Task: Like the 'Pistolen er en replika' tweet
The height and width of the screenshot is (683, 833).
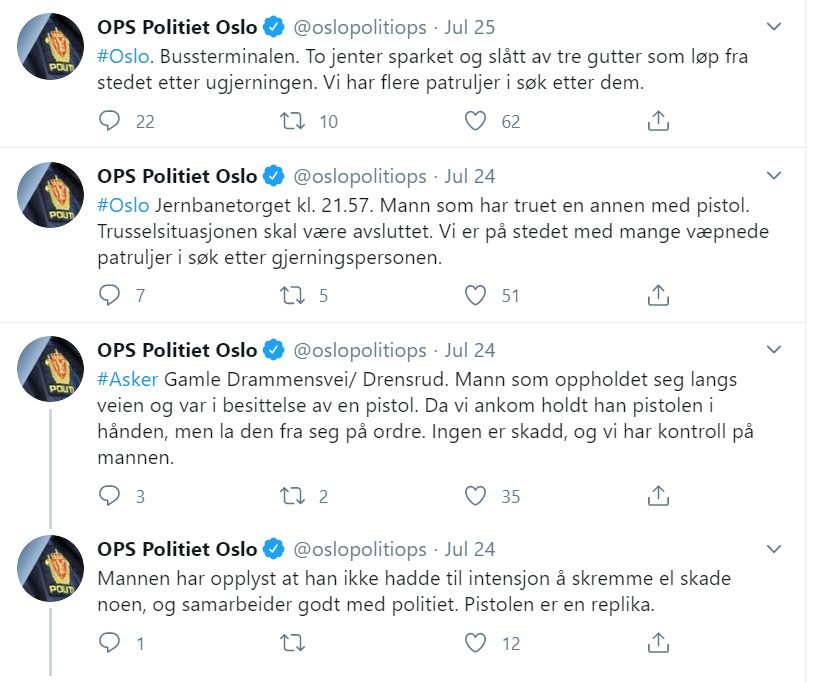Action: click(477, 643)
